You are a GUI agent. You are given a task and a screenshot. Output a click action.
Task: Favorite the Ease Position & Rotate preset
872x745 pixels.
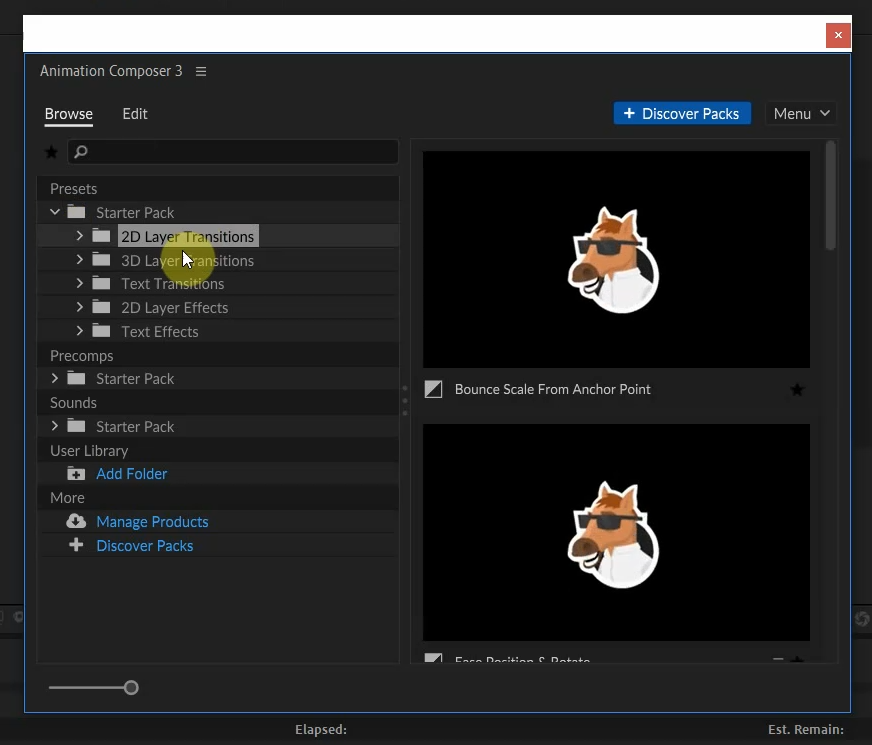coord(797,661)
